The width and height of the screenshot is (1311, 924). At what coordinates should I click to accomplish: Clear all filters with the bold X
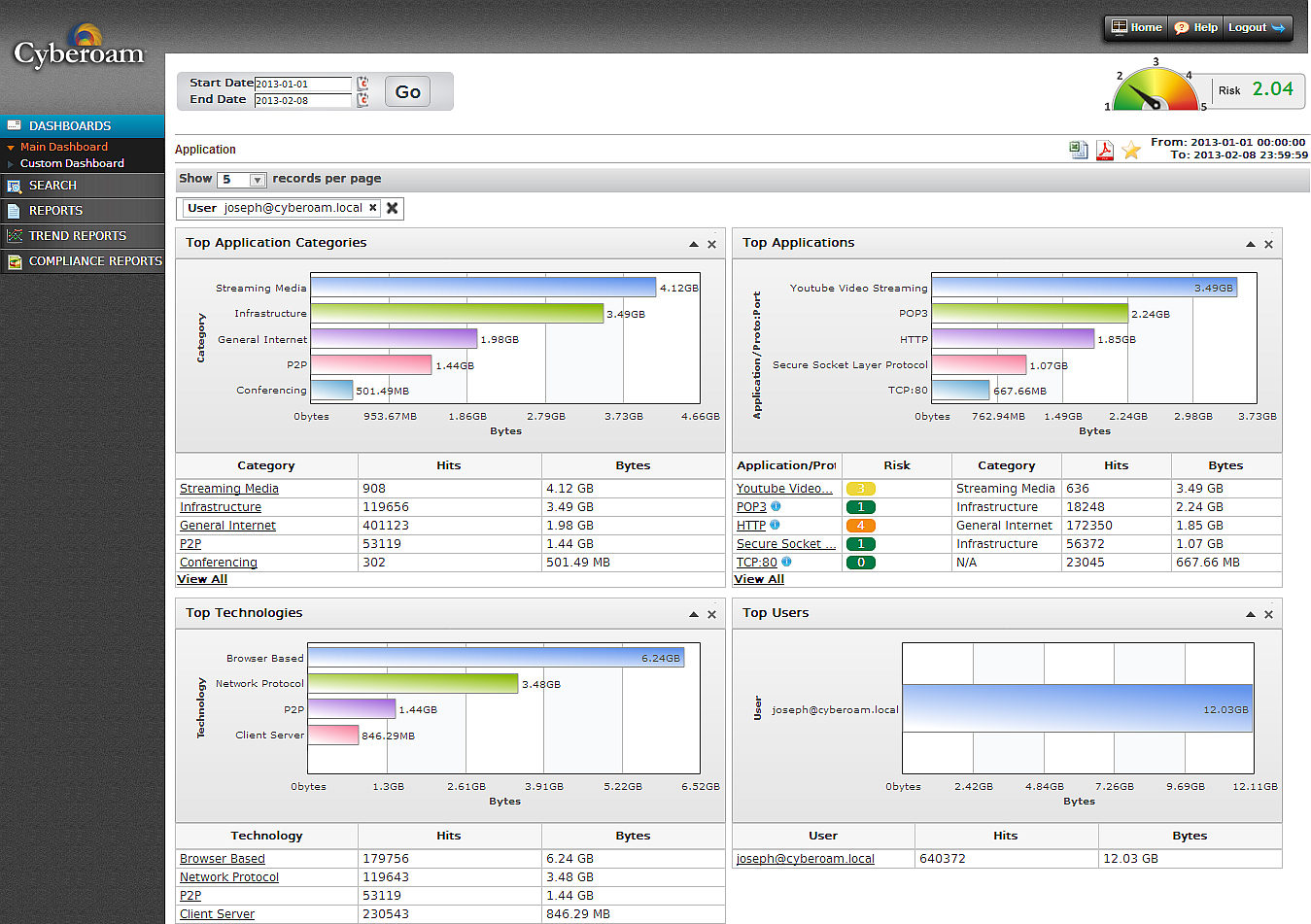(392, 208)
